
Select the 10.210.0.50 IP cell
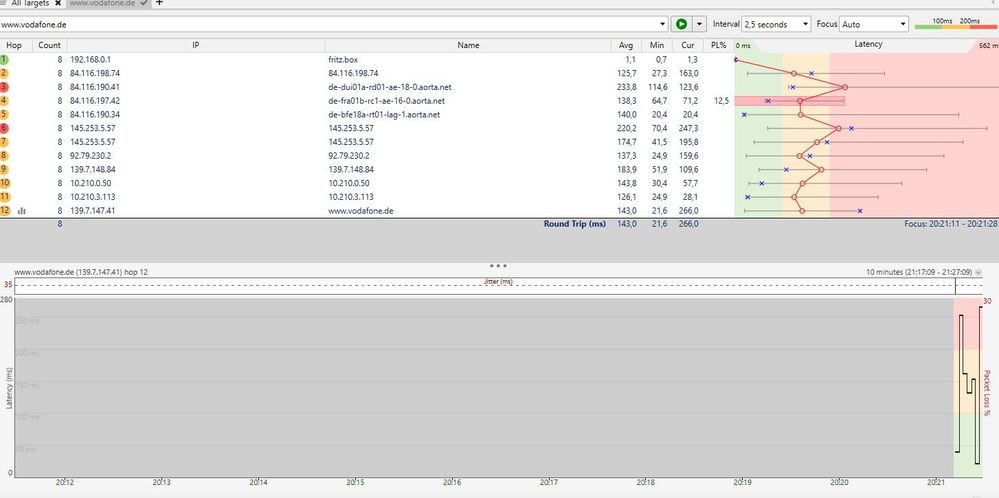click(x=90, y=183)
